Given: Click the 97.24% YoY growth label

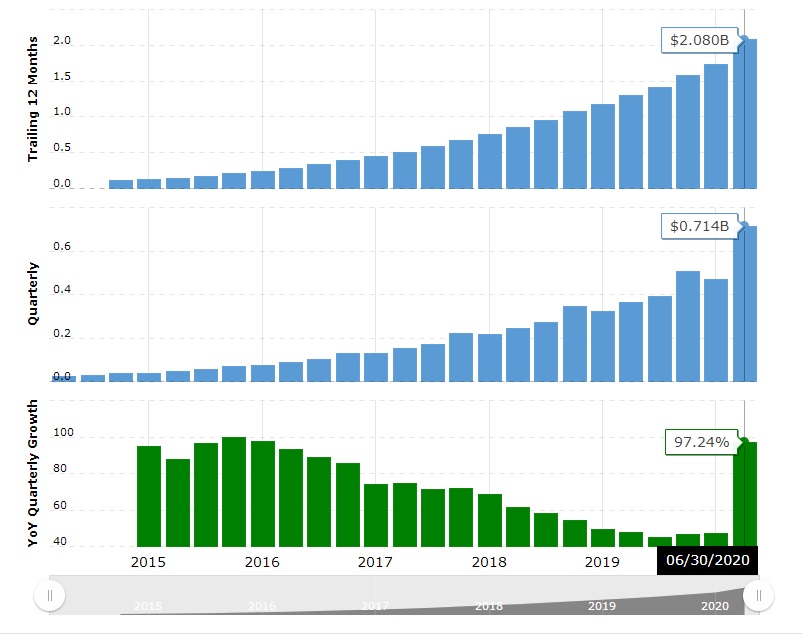Looking at the screenshot, I should coord(701,442).
